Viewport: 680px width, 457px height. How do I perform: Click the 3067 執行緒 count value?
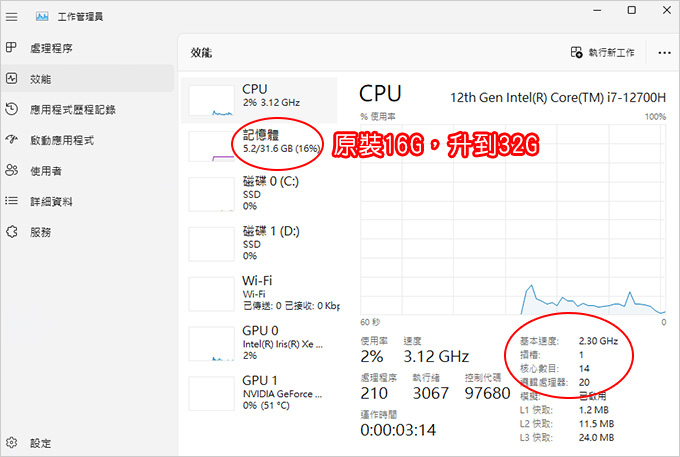431,393
